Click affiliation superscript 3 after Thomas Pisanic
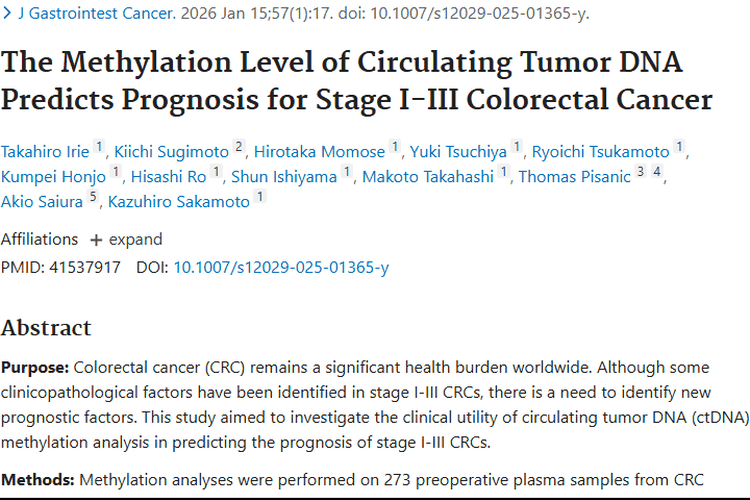The width and height of the screenshot is (750, 500). pyautogui.click(x=641, y=173)
